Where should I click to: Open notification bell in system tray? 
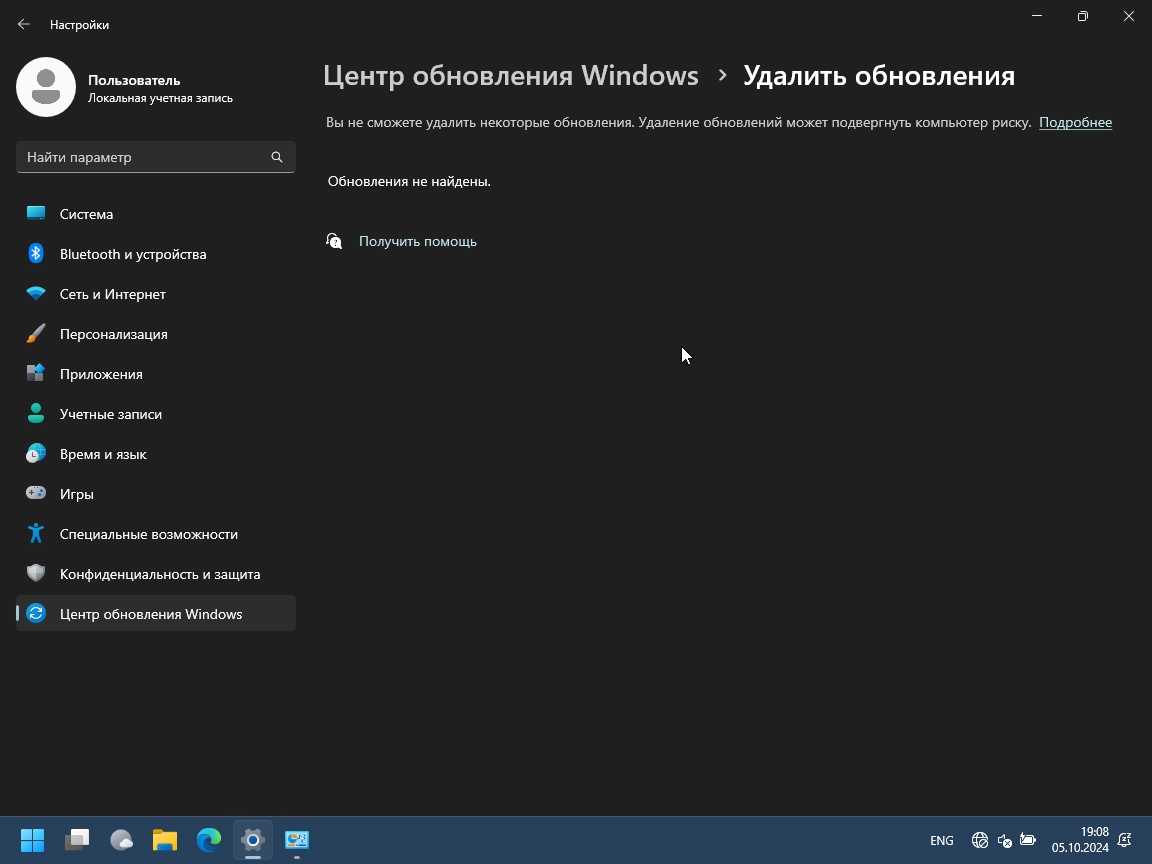pyautogui.click(x=1125, y=840)
